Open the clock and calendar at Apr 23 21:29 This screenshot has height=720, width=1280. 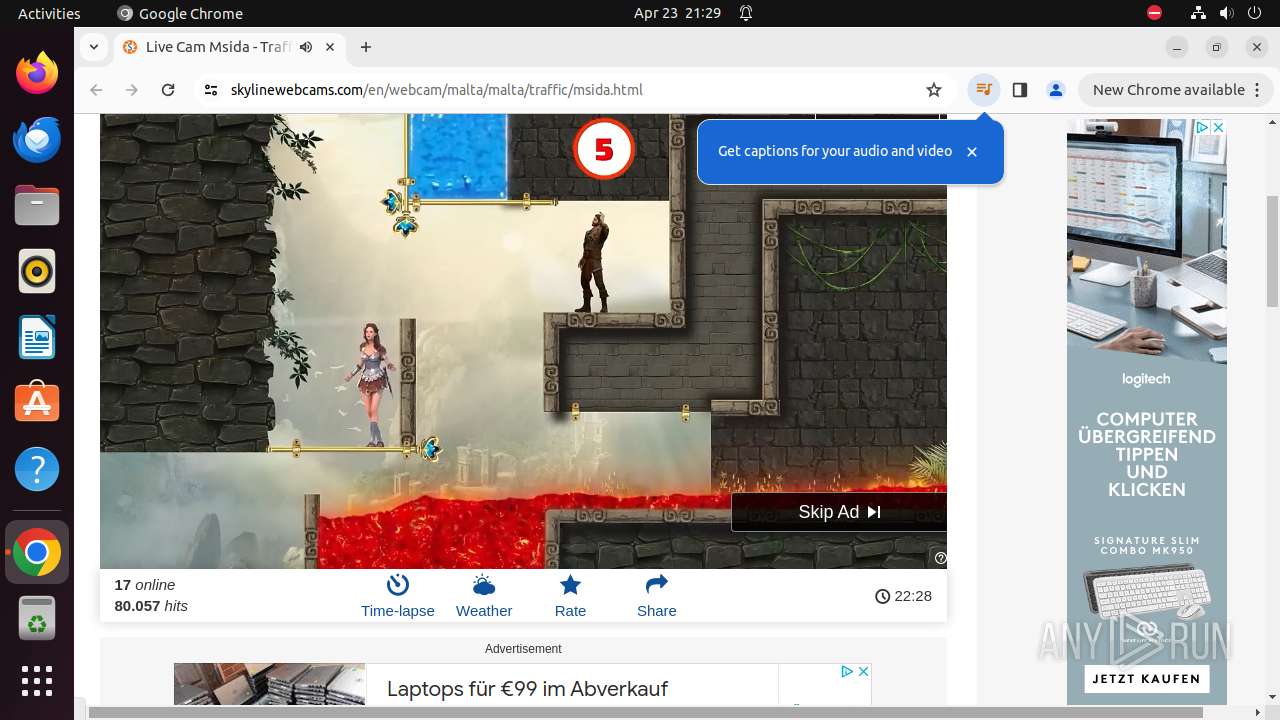click(x=677, y=13)
